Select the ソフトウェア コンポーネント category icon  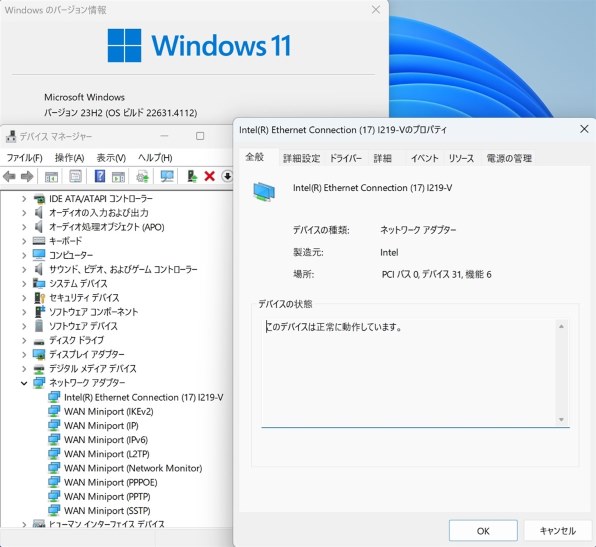pyautogui.click(x=40, y=312)
